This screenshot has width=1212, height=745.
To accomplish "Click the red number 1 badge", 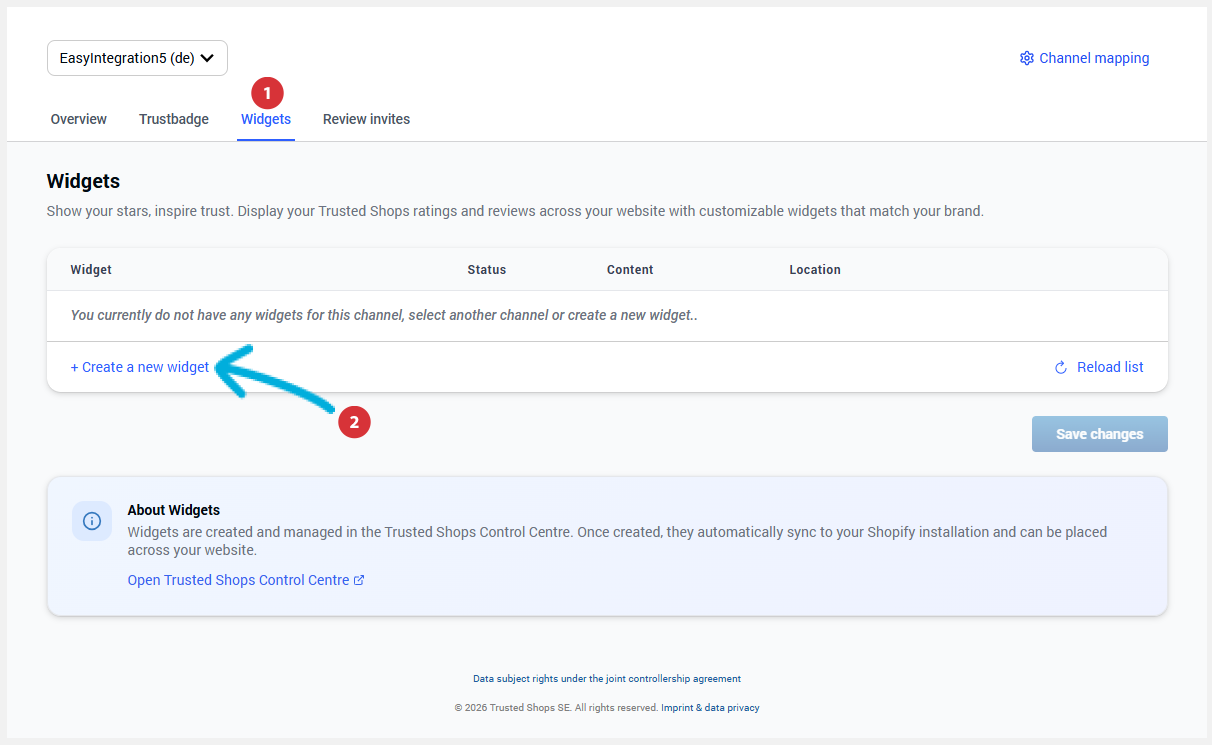I will 267,93.
